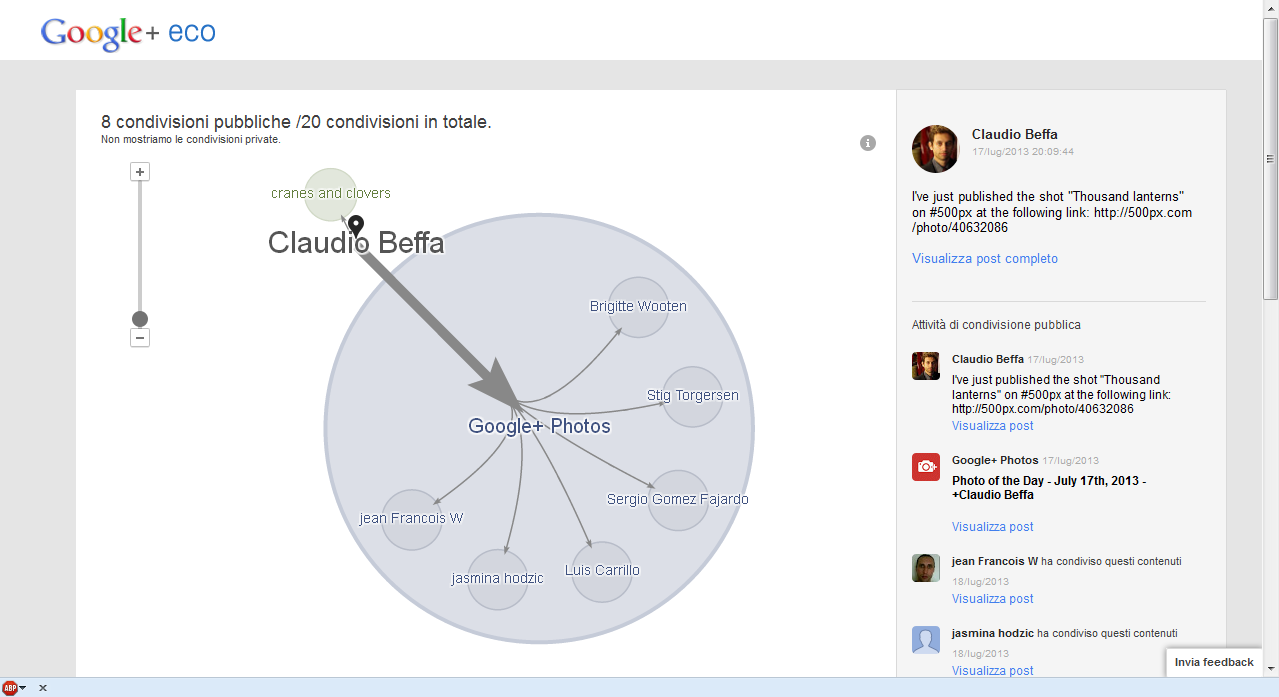Open Visualizza post under Photo of the Day
Viewport: 1279px width, 697px height.
992,527
